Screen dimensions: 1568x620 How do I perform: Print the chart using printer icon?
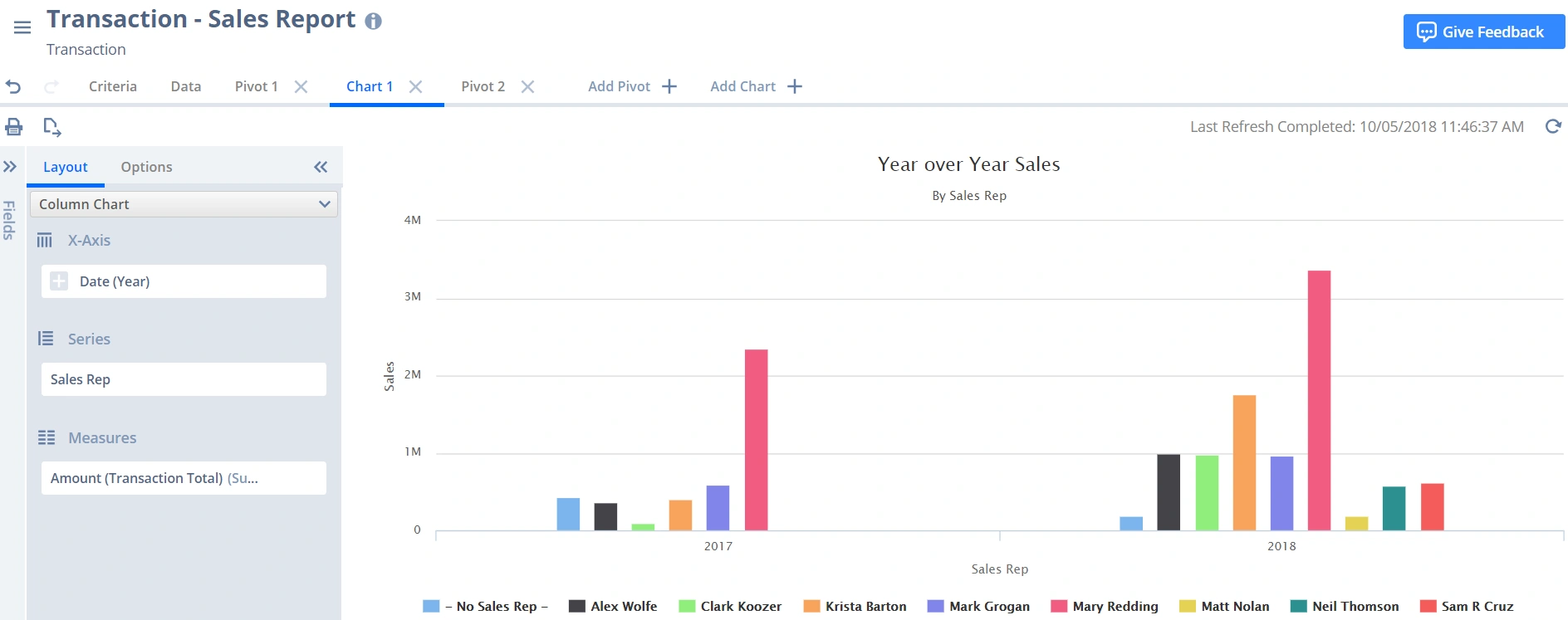[x=14, y=127]
